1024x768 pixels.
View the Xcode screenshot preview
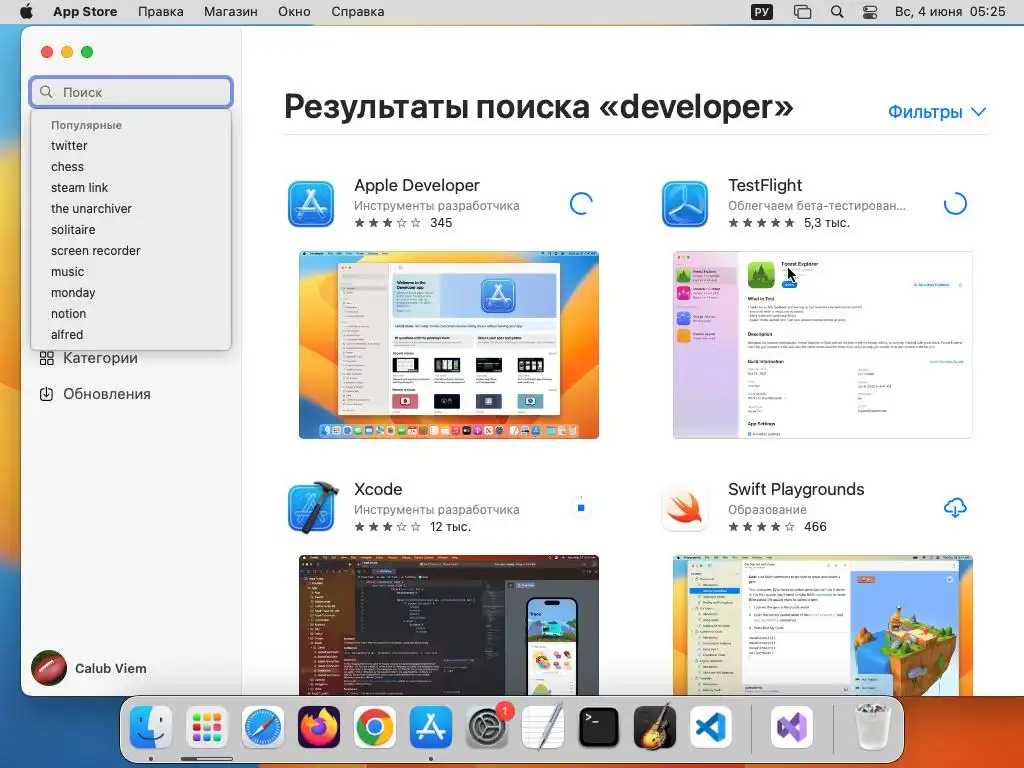[x=449, y=625]
